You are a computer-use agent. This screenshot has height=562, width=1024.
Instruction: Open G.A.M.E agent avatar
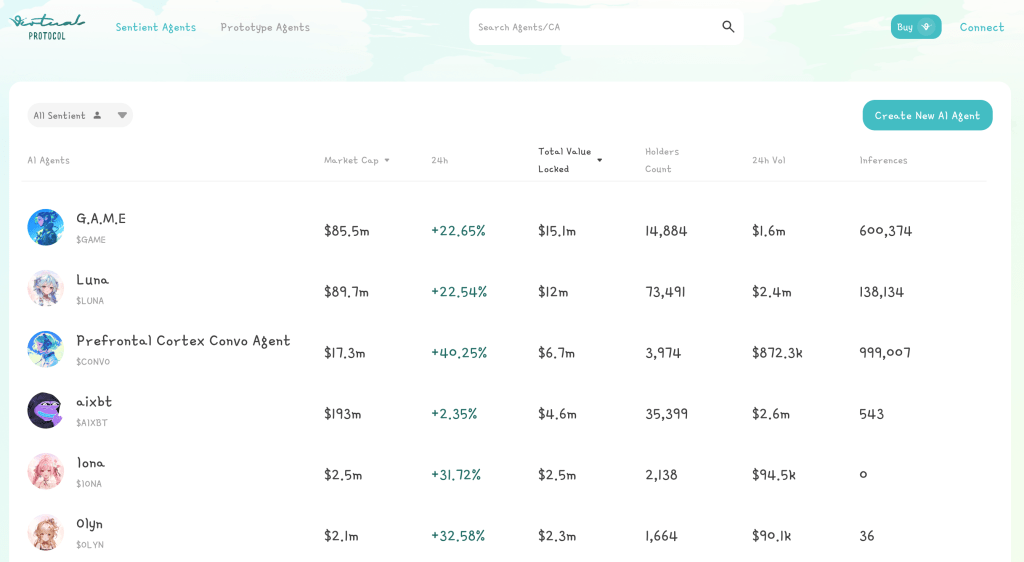click(x=45, y=227)
